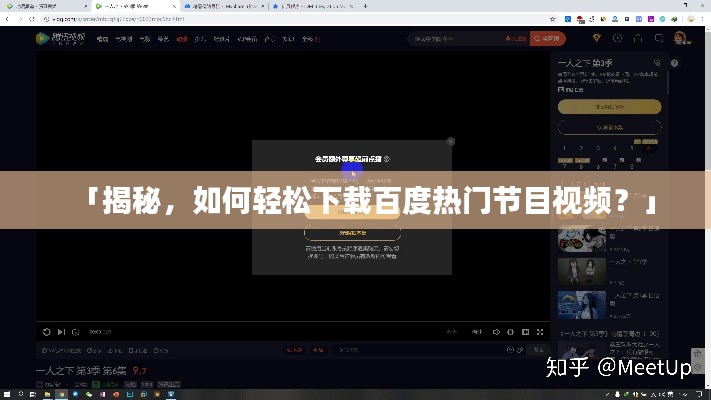Open the Windows Start menu
This screenshot has width=711, height=400.
point(8,392)
